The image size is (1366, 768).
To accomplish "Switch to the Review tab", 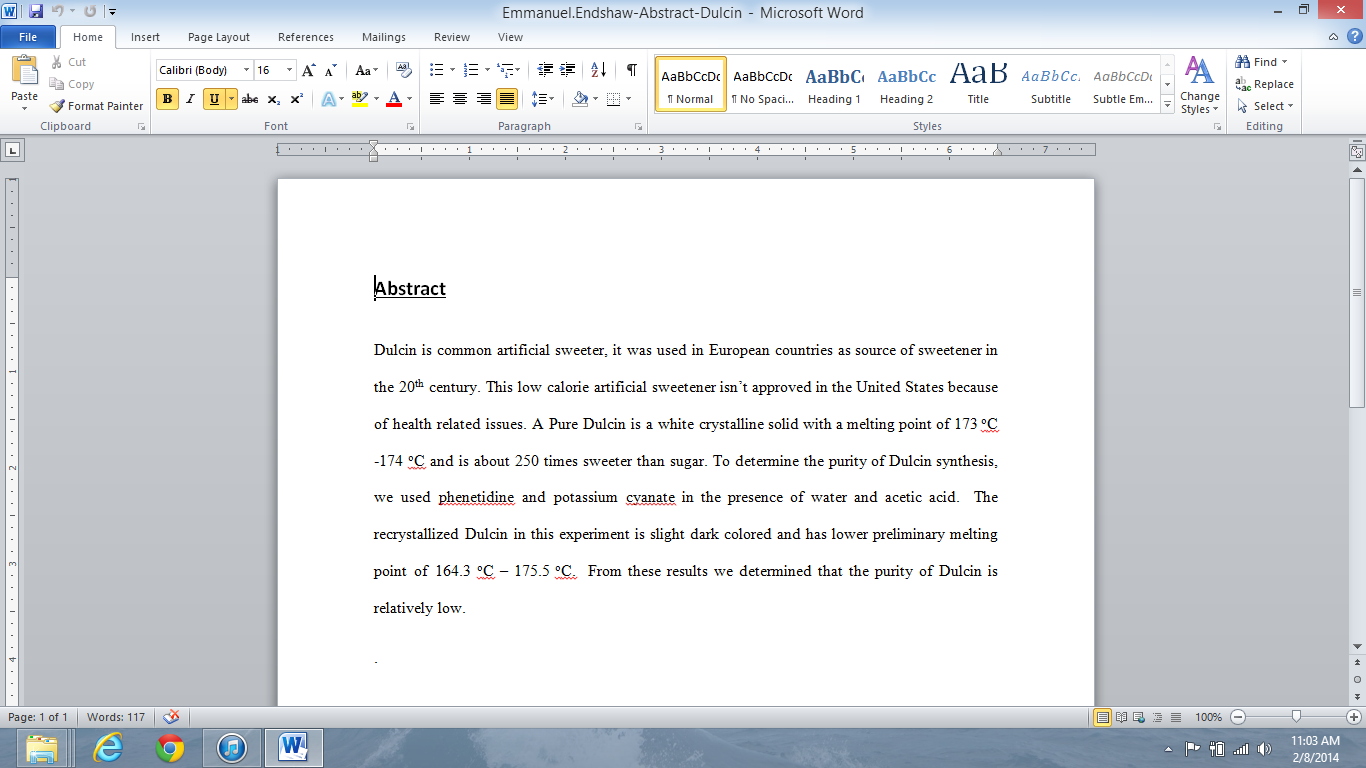I will [x=452, y=37].
